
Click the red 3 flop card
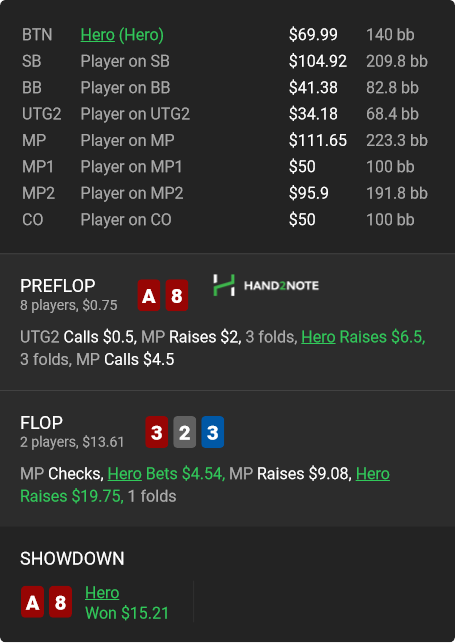tap(157, 432)
